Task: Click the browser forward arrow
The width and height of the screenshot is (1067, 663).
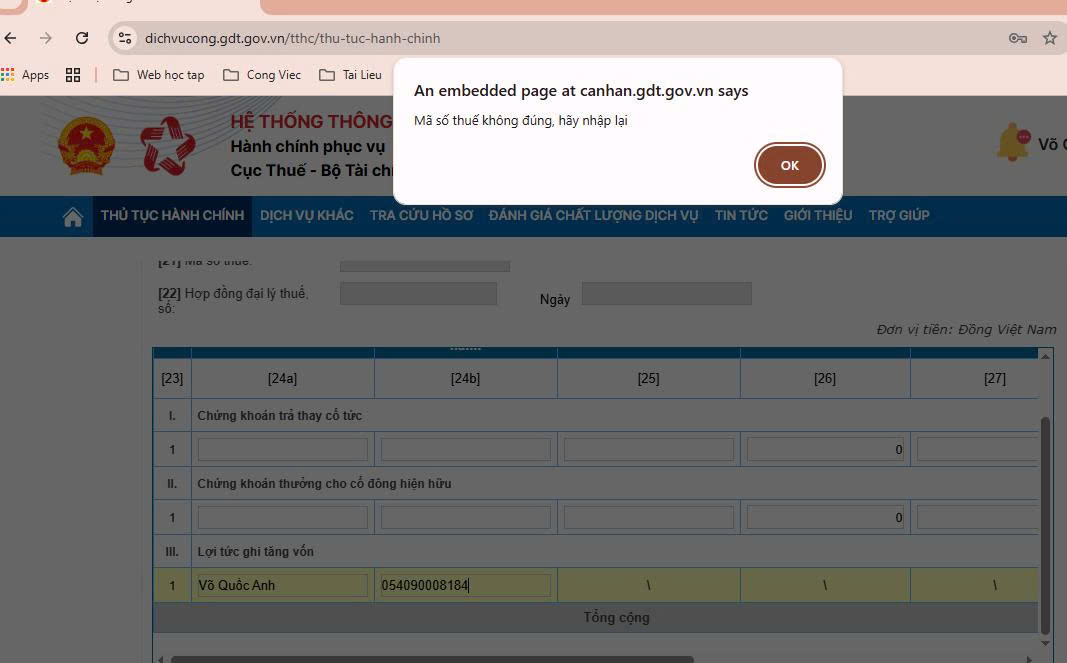Action: click(x=46, y=38)
